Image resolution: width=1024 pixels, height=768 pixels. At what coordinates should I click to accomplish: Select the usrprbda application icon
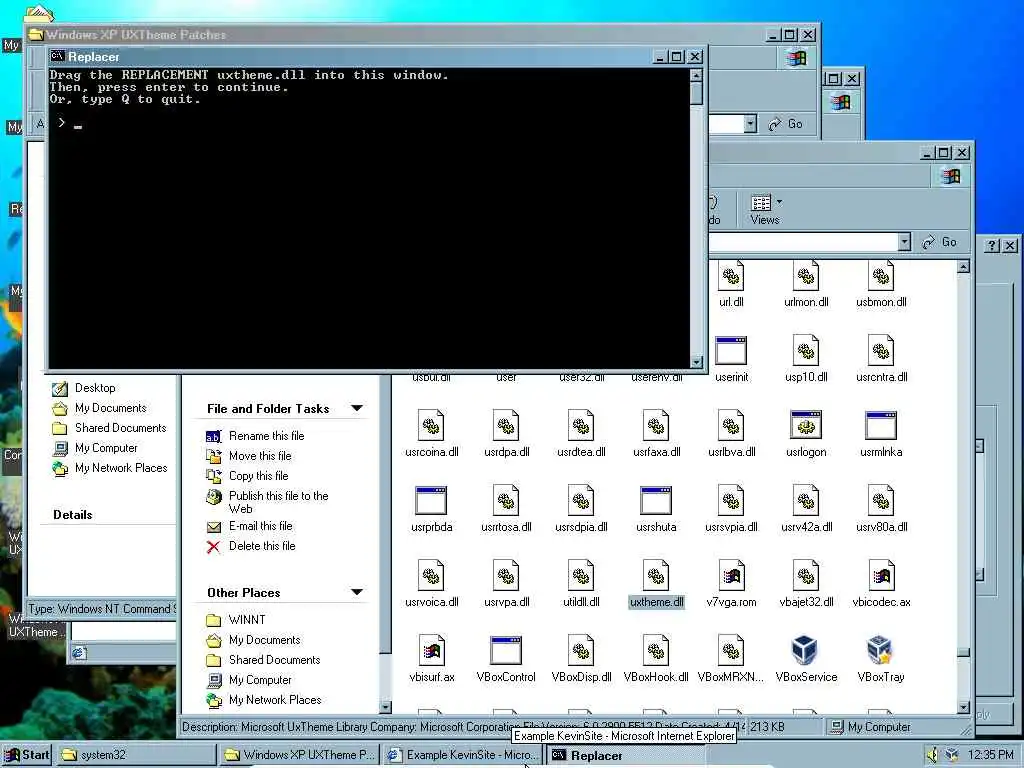(431, 501)
